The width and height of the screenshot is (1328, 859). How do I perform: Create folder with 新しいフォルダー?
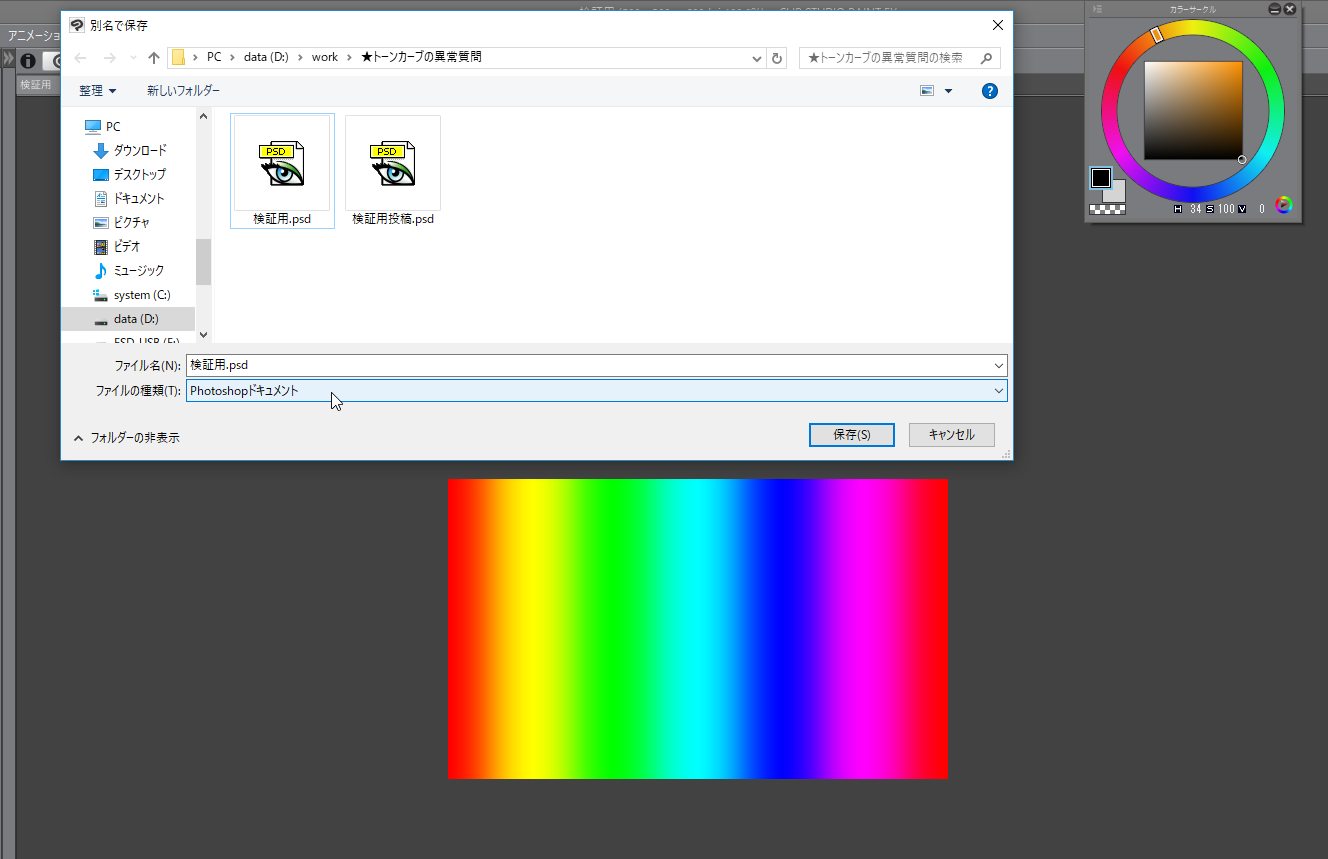(183, 91)
